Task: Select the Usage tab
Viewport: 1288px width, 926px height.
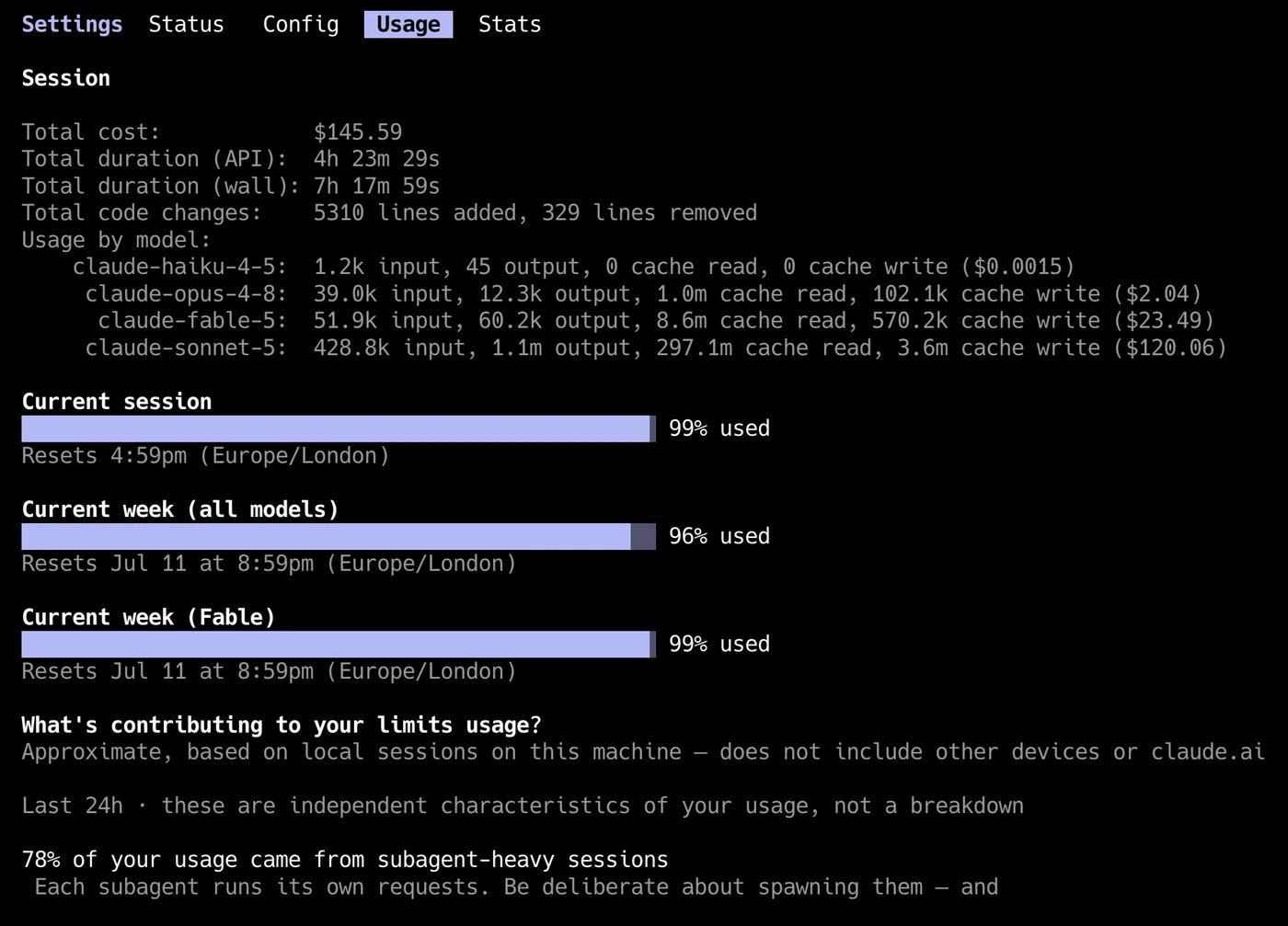Action: tap(408, 25)
